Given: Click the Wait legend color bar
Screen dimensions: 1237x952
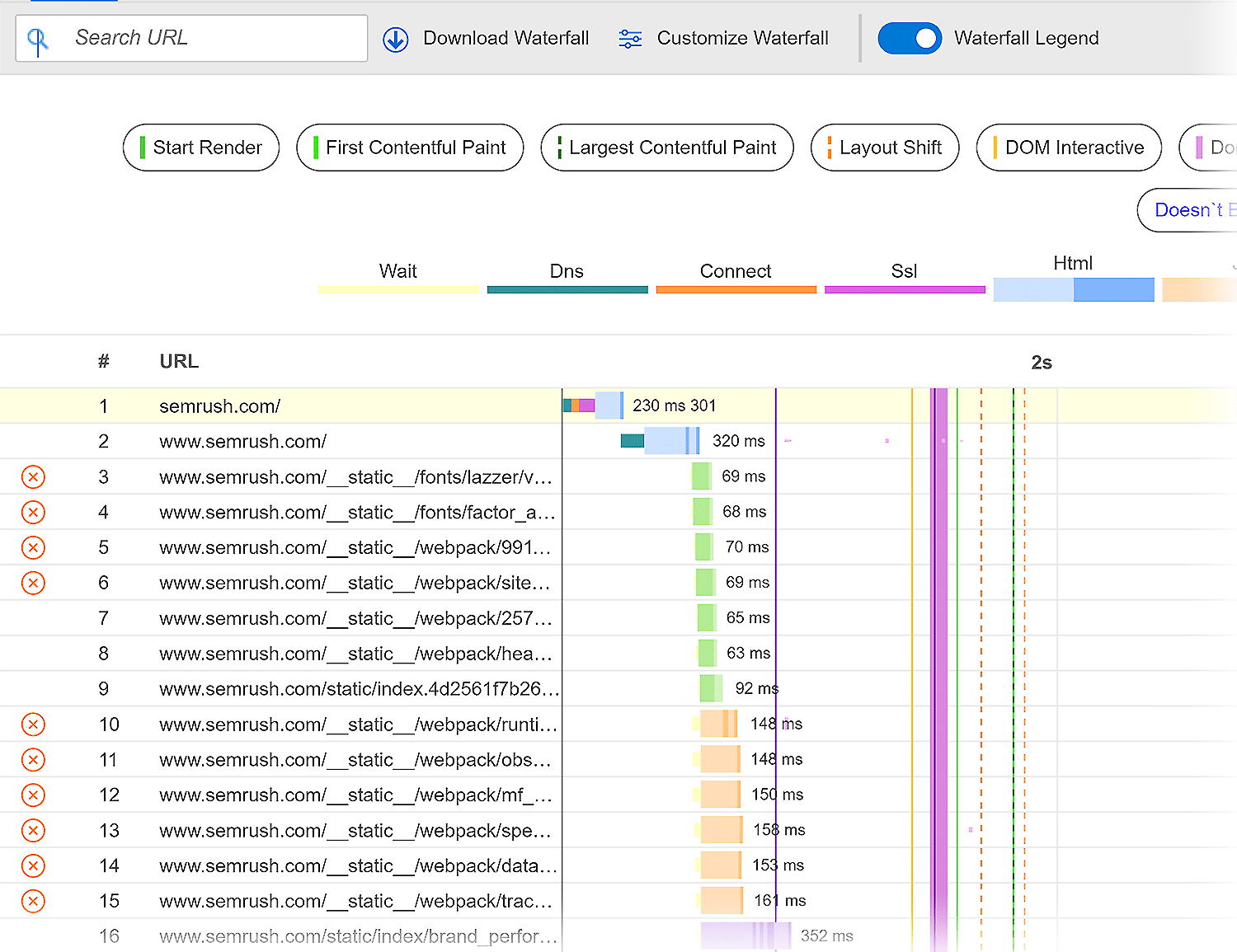Looking at the screenshot, I should click(x=398, y=289).
